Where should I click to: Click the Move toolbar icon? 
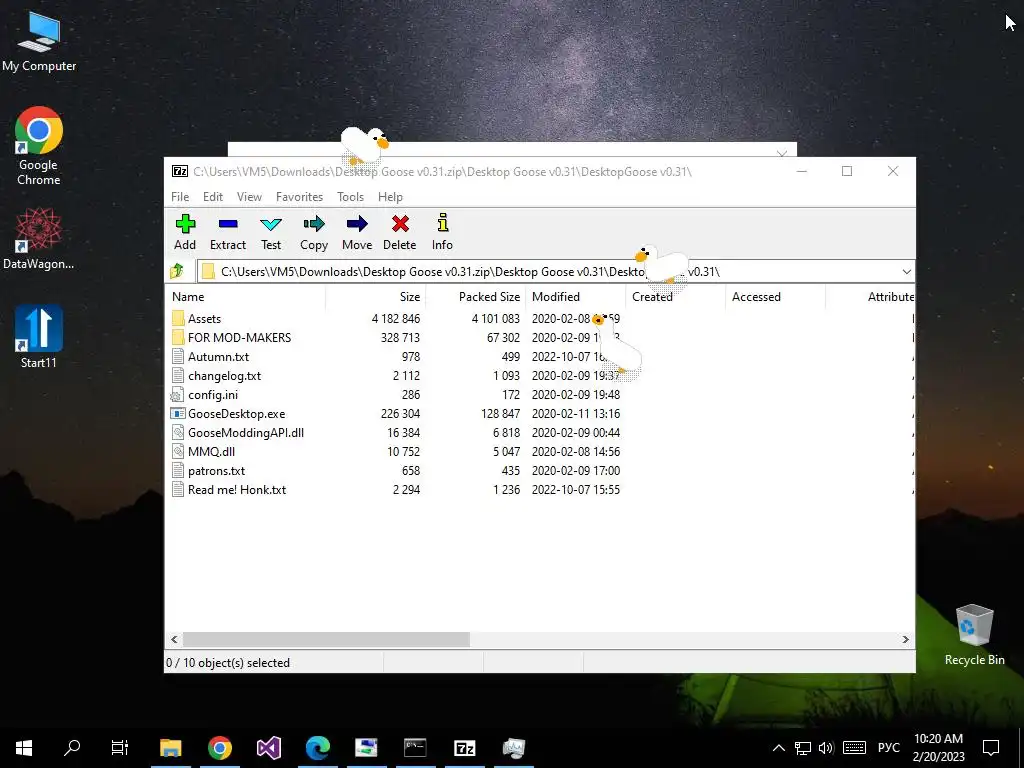(x=357, y=224)
